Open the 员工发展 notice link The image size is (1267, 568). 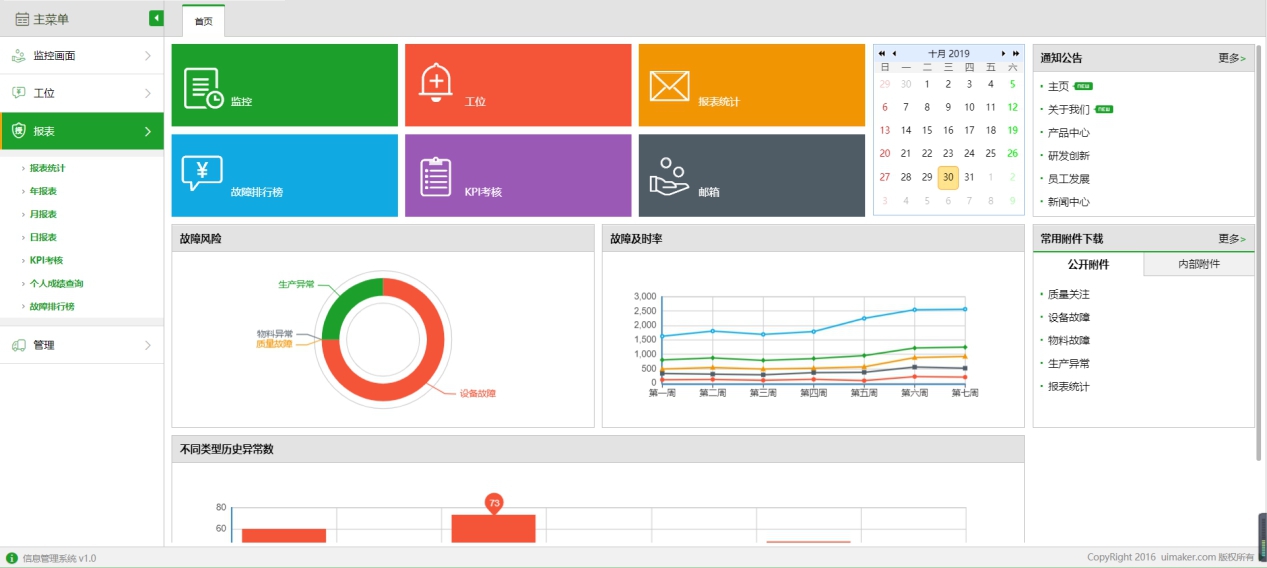pos(1069,179)
